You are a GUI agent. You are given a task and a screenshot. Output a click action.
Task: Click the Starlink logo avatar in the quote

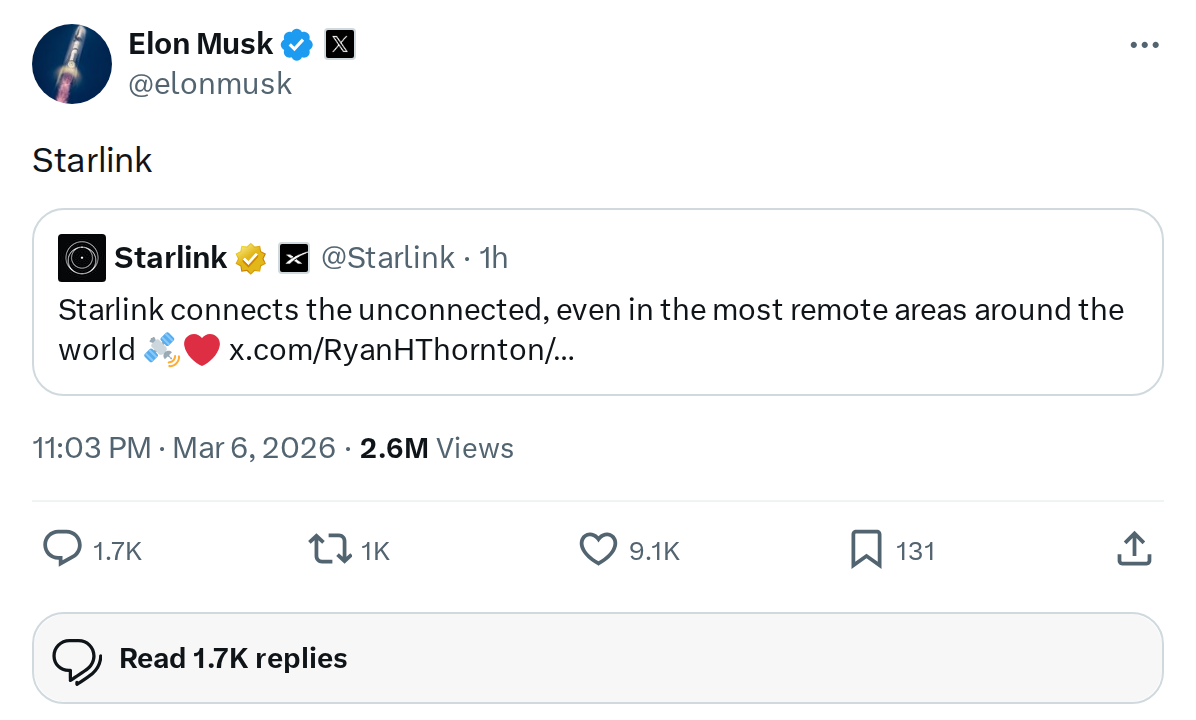[81, 257]
